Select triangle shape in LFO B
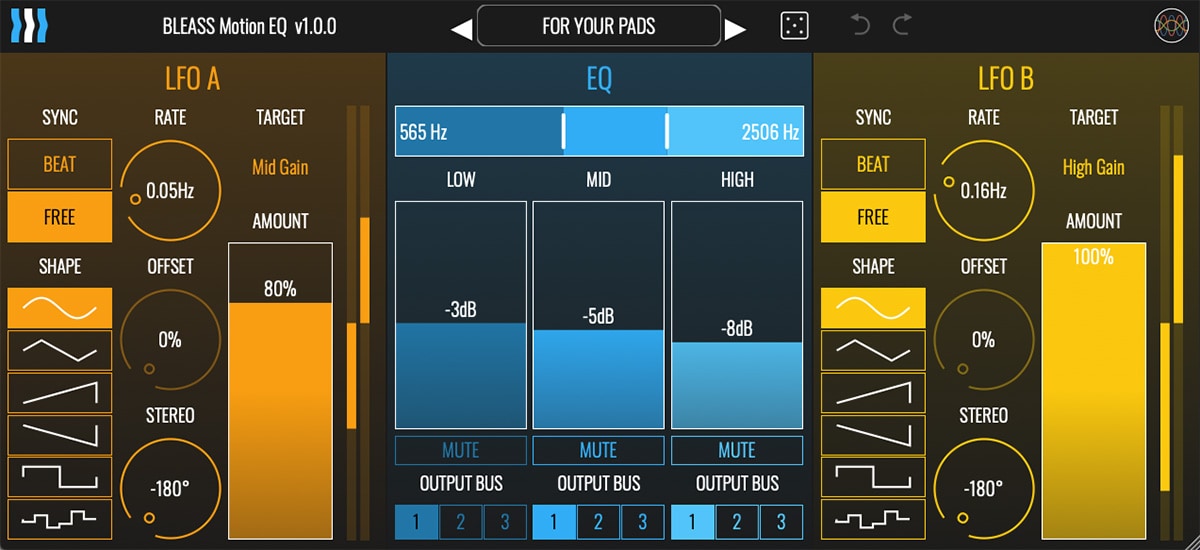Screen dimensions: 1200x550 click(x=873, y=350)
